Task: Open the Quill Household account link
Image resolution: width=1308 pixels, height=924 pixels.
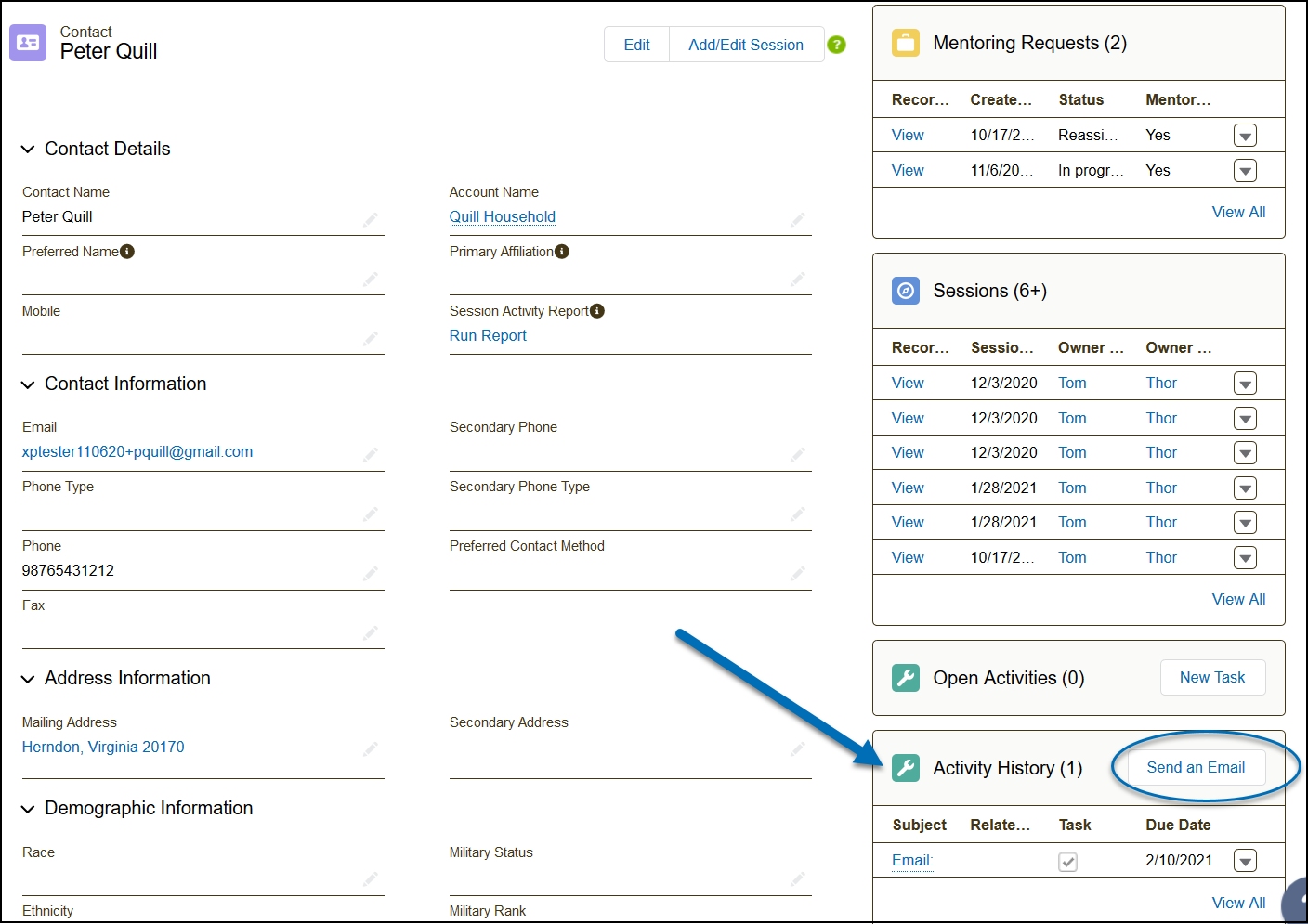Action: [x=502, y=216]
